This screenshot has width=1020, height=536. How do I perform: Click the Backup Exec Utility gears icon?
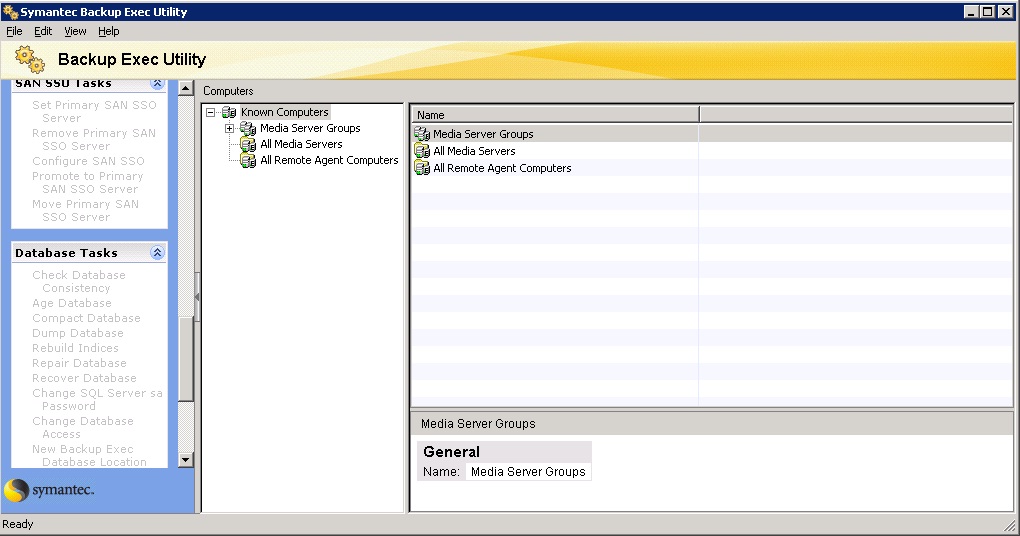coord(30,60)
